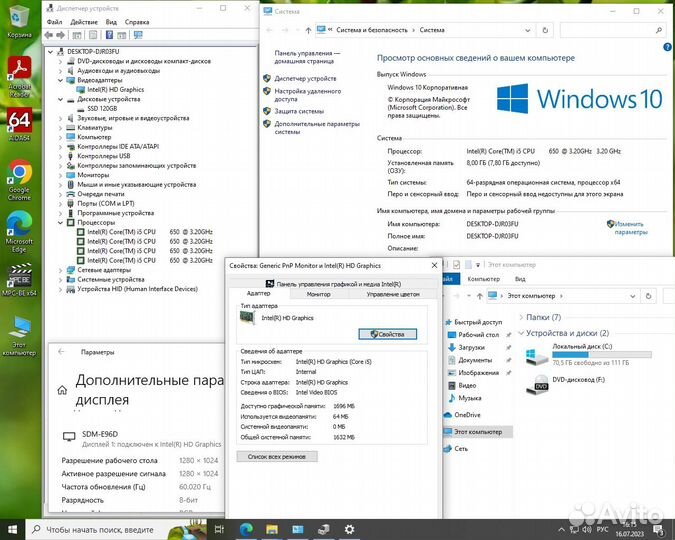Screen dimensions: 675x540
Task: Switch to 'Управление цветом' tab
Action: coord(393,294)
